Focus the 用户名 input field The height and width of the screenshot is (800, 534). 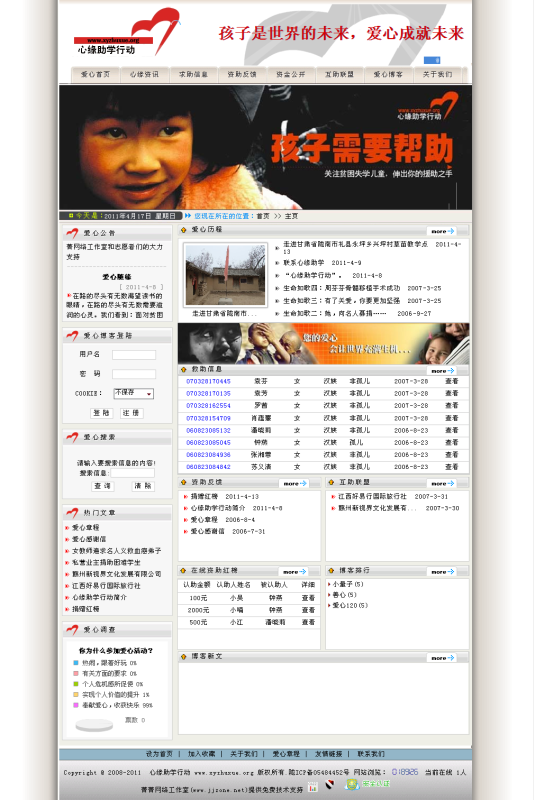tap(134, 355)
